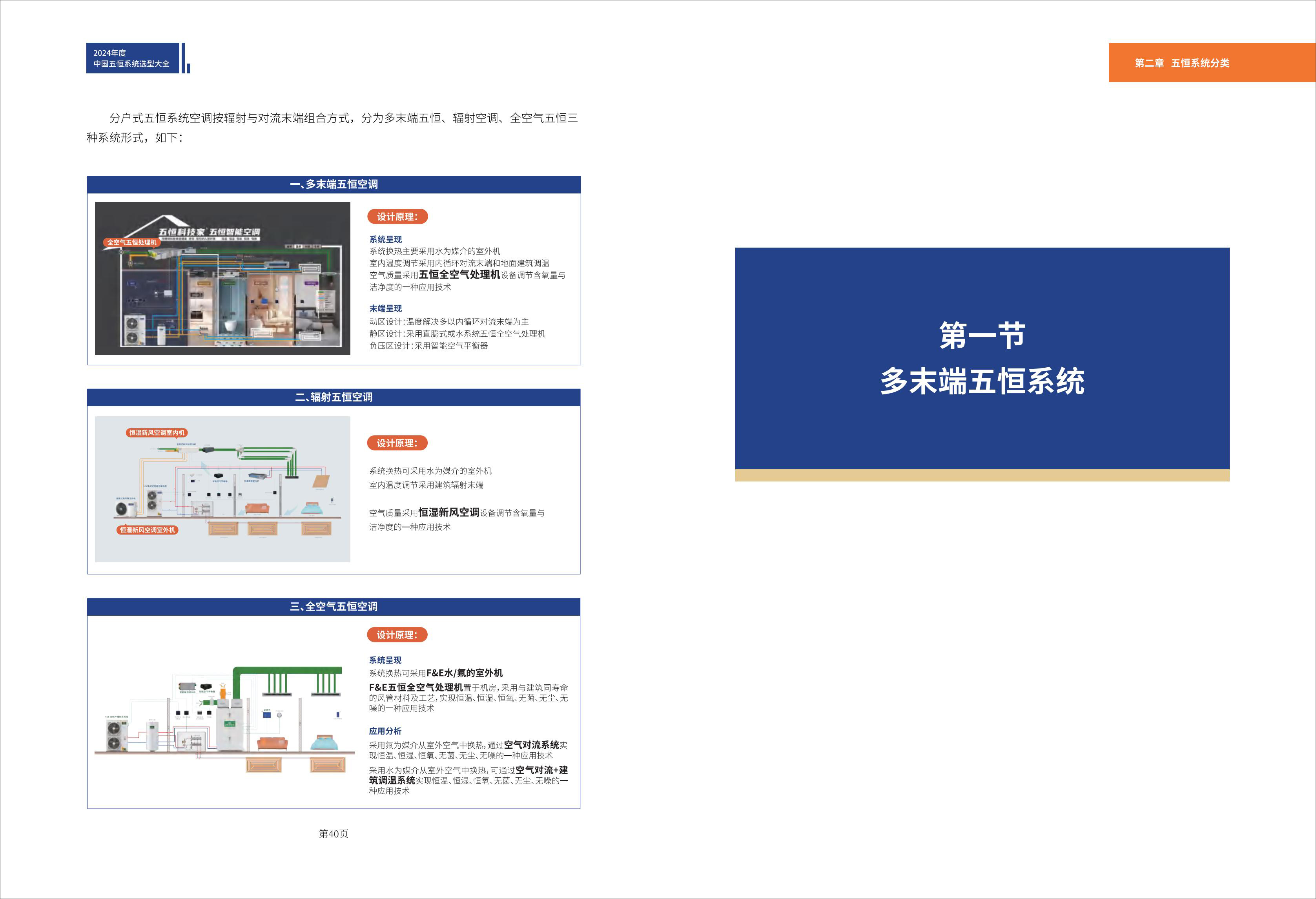Open the first 设计原理 orange tag

399,216
